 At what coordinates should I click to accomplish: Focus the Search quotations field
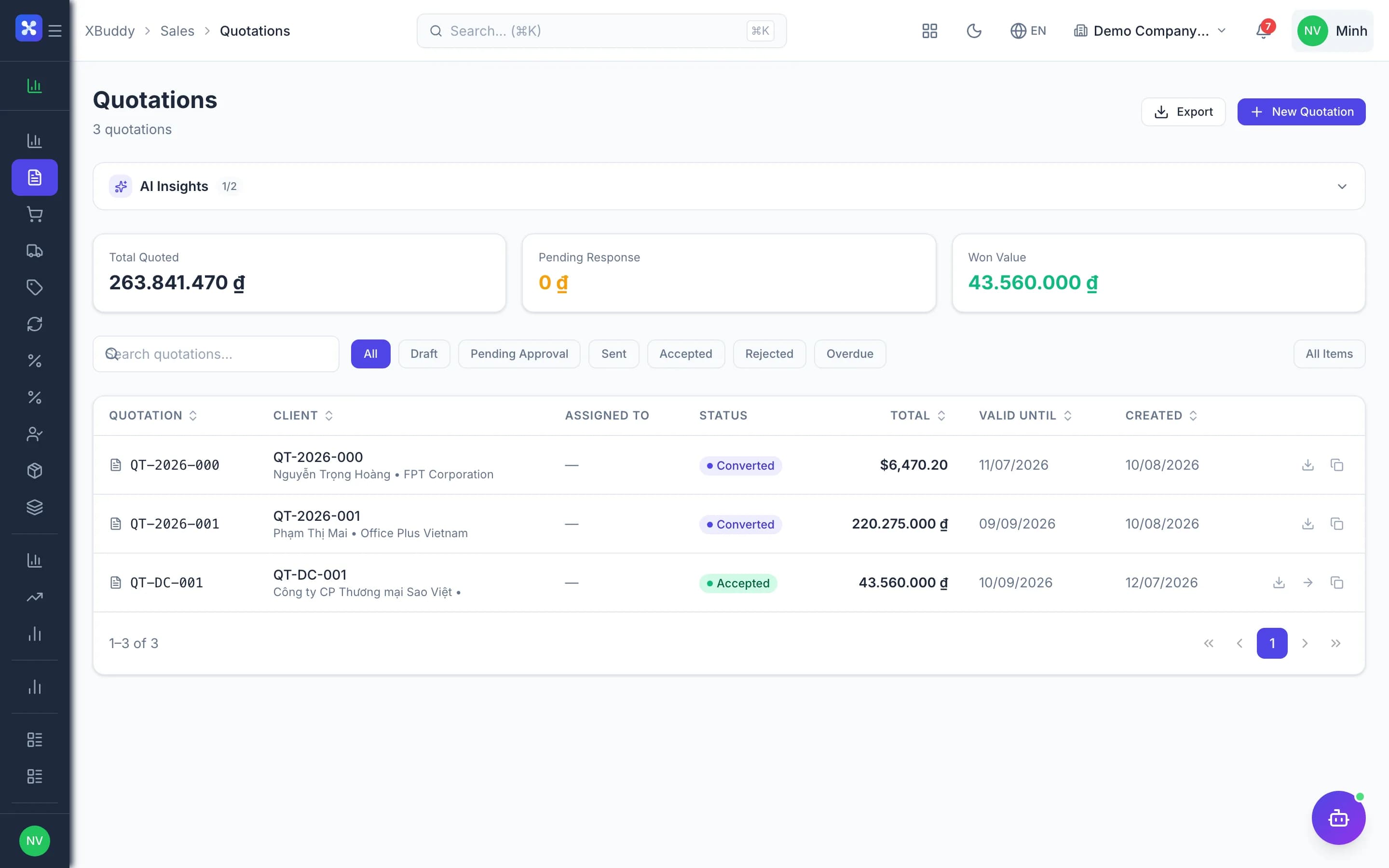coord(216,353)
